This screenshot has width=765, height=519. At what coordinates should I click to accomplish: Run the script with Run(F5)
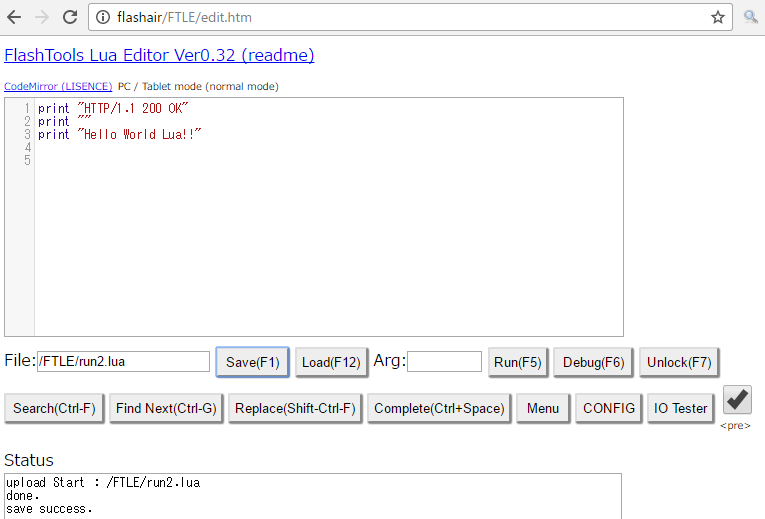517,362
